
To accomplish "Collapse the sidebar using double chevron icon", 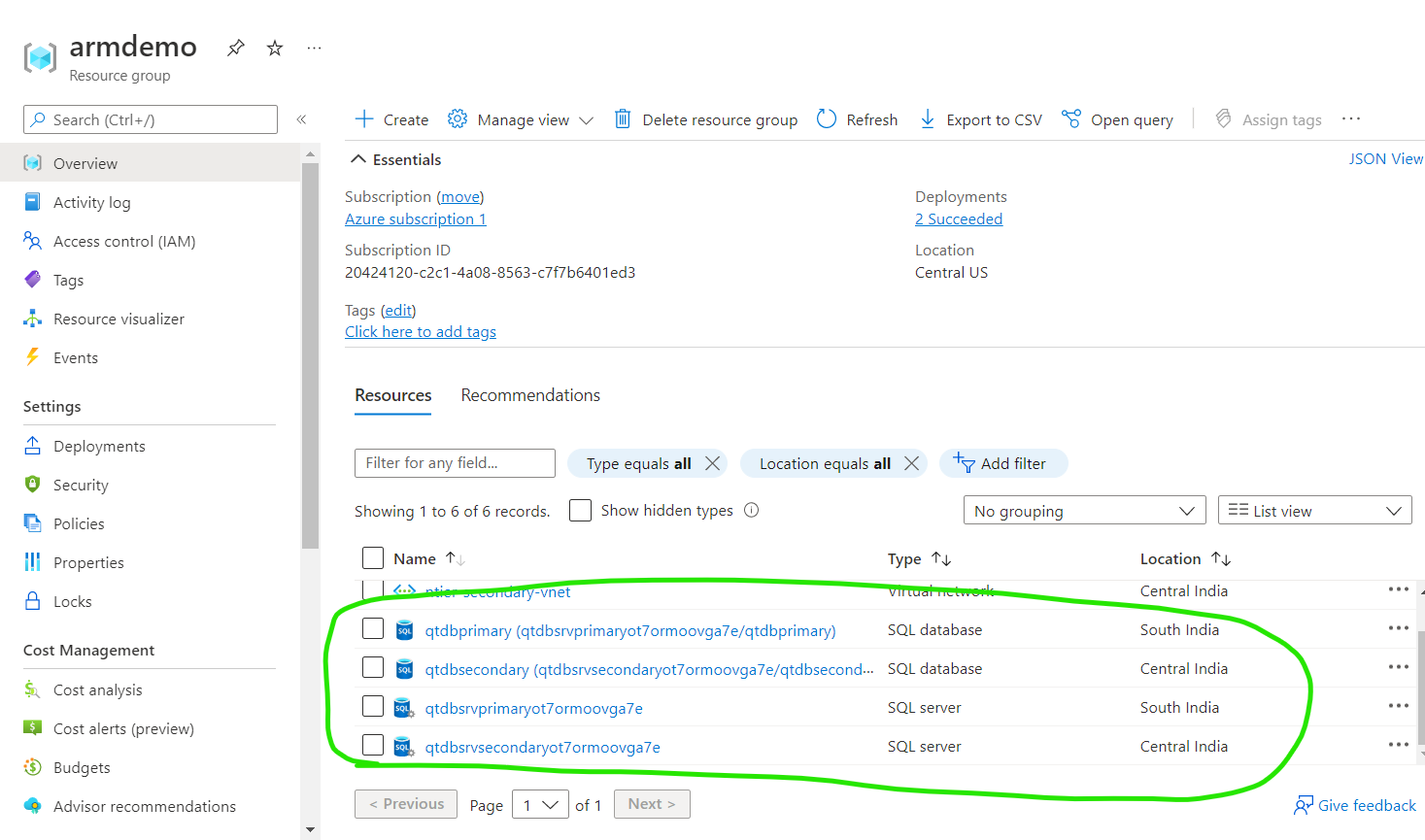I will tap(301, 119).
